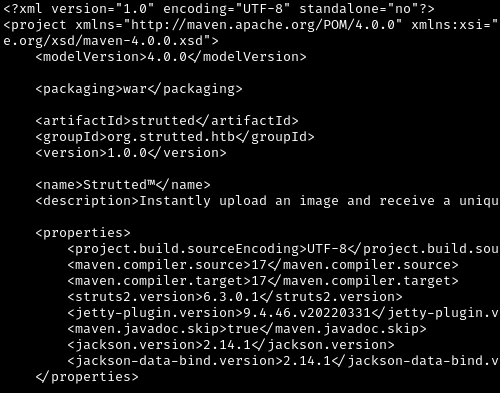Screen dimensions: 500x393
Task: Click the modelVersion value 4.0.0
Action: point(167,57)
